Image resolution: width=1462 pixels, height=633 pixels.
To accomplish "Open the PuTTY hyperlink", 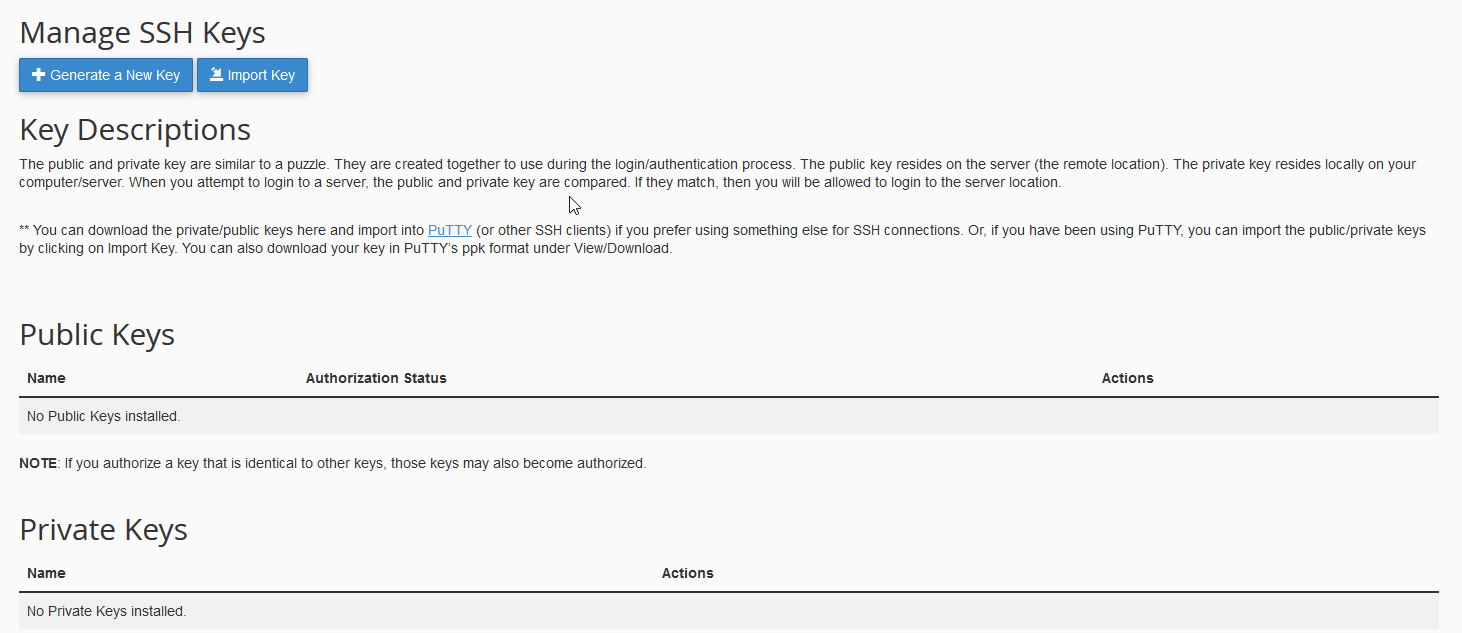I will coord(450,230).
